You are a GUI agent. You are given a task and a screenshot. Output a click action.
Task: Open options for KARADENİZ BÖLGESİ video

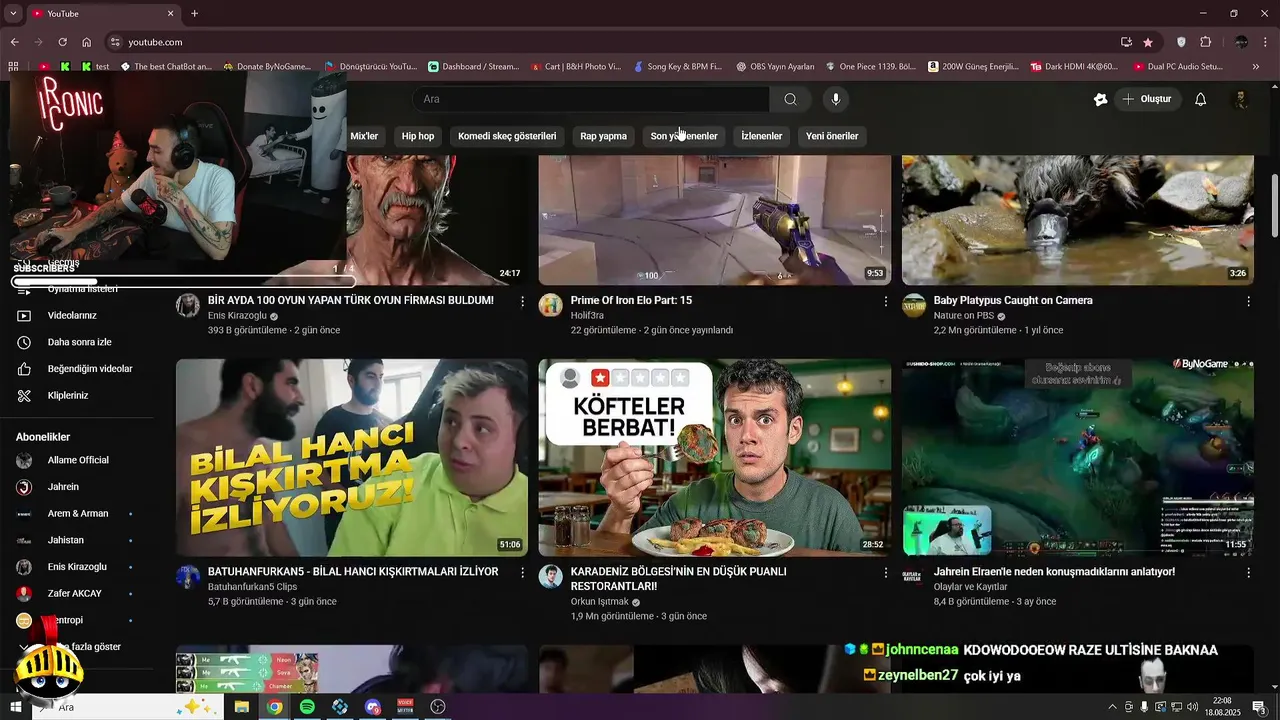[x=885, y=573]
